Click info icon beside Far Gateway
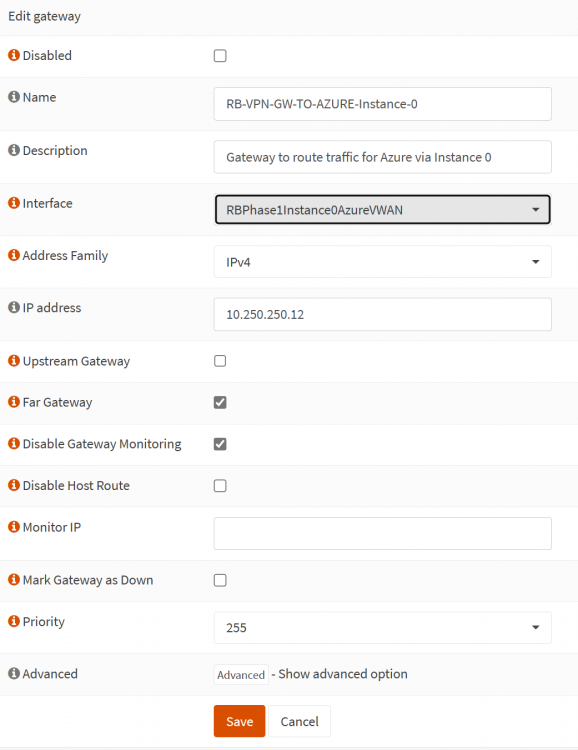The image size is (578, 750). click(x=14, y=402)
